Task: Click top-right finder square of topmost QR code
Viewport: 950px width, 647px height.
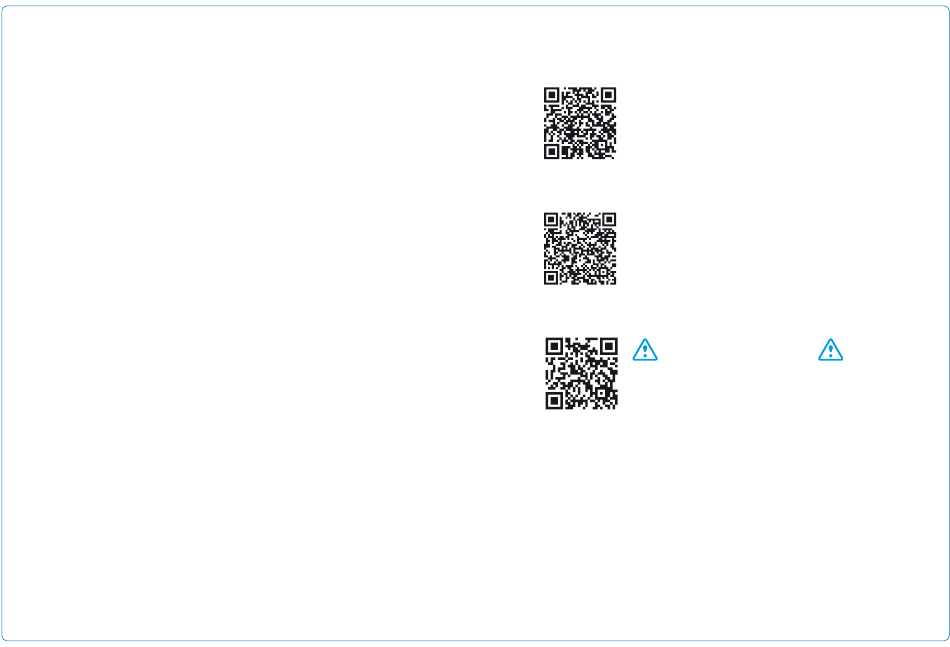Action: (609, 95)
